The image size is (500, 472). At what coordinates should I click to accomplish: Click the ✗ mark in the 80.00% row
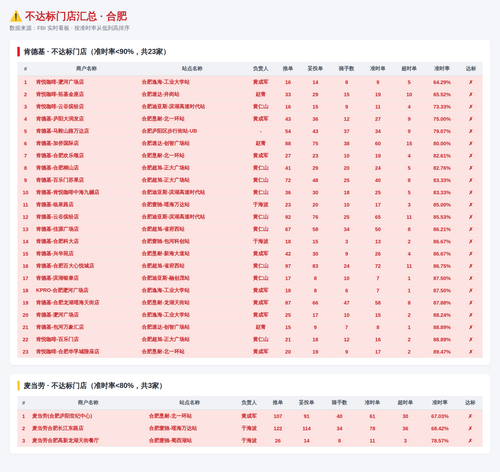pos(471,143)
